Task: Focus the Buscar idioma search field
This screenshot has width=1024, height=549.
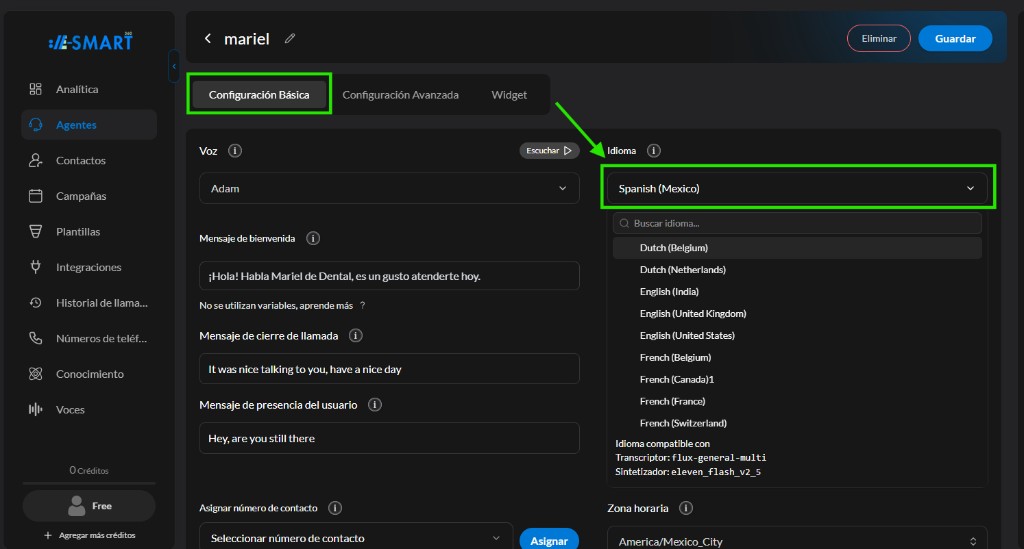Action: tap(797, 223)
